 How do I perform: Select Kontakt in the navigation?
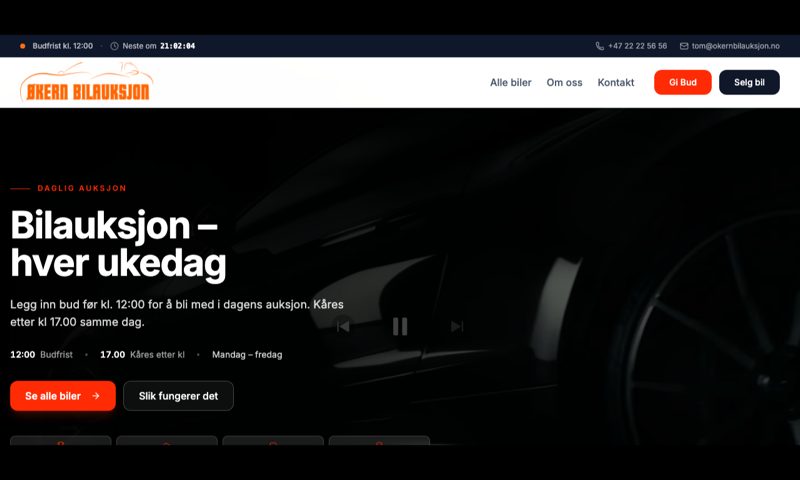[616, 82]
